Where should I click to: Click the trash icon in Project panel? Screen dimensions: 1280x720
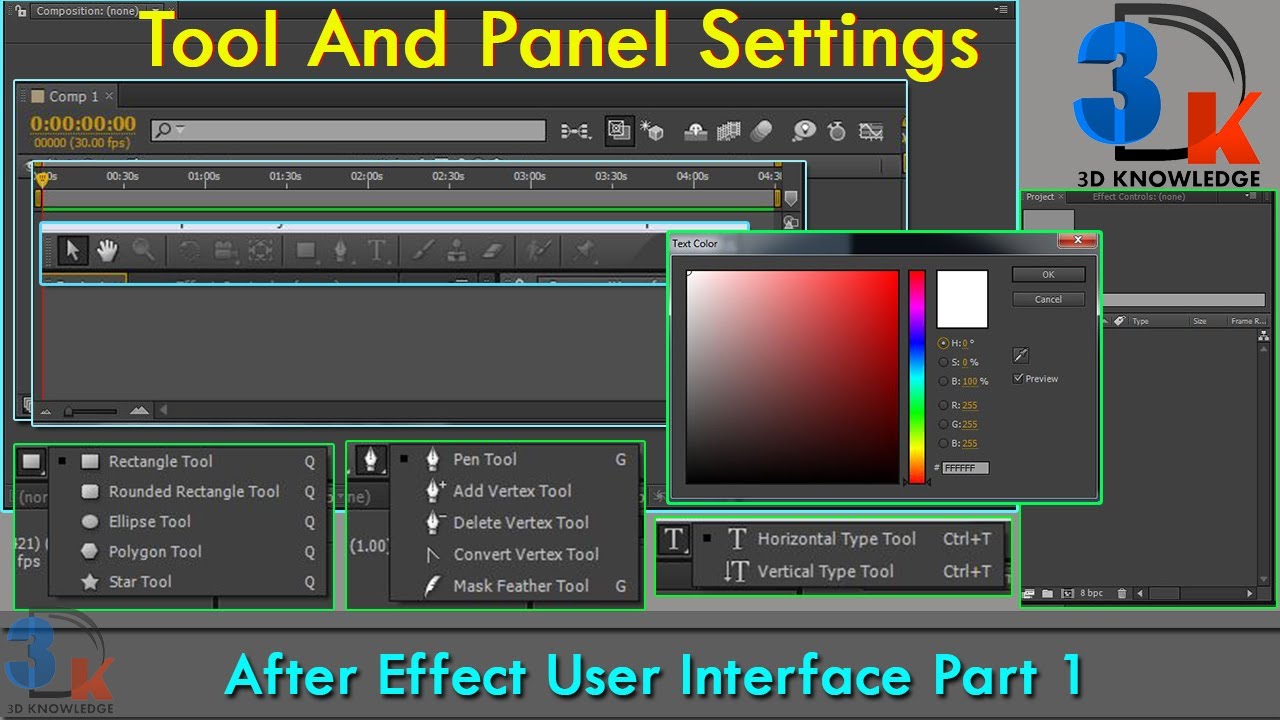coord(1122,594)
